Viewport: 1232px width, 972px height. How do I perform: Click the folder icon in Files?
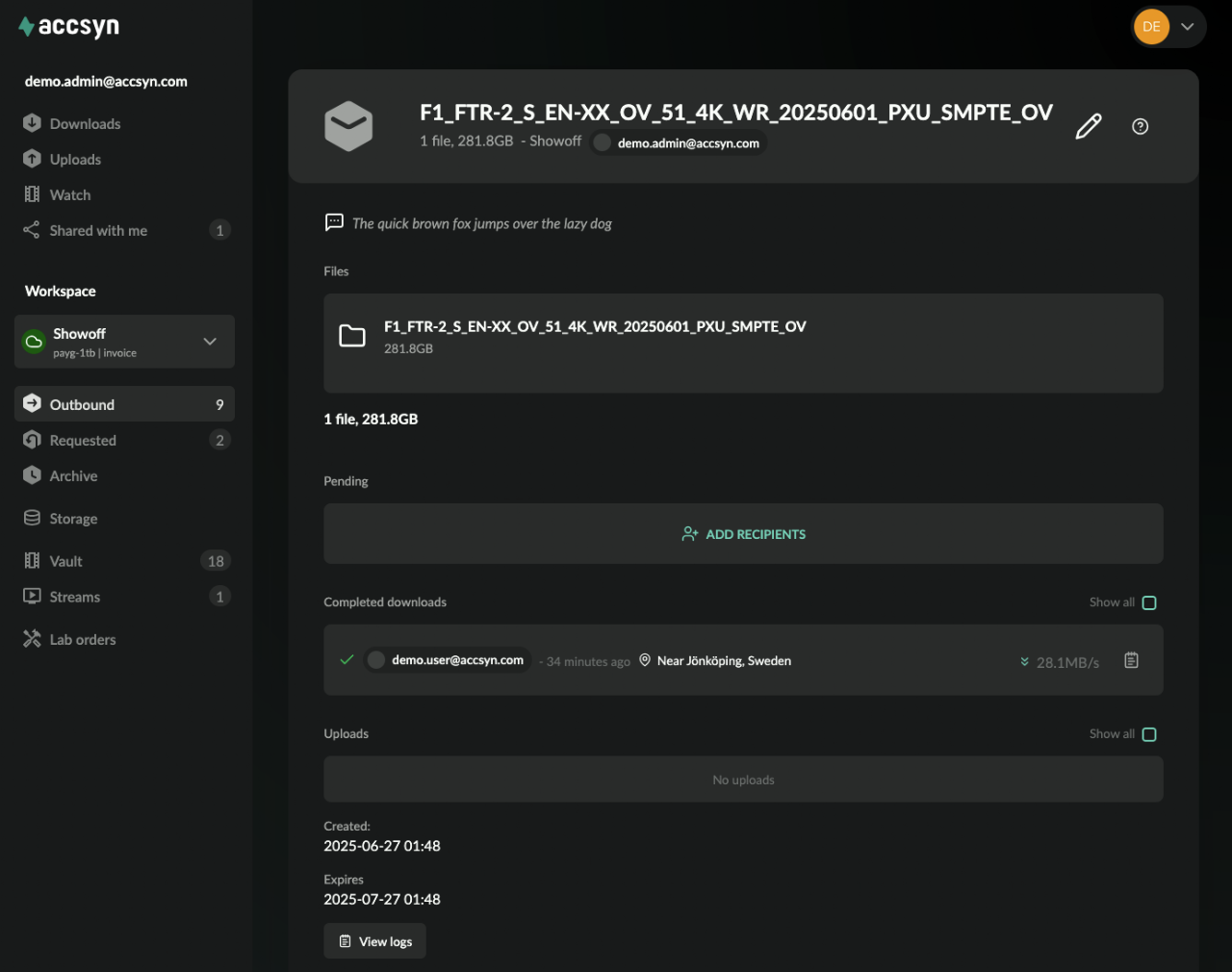coord(352,336)
